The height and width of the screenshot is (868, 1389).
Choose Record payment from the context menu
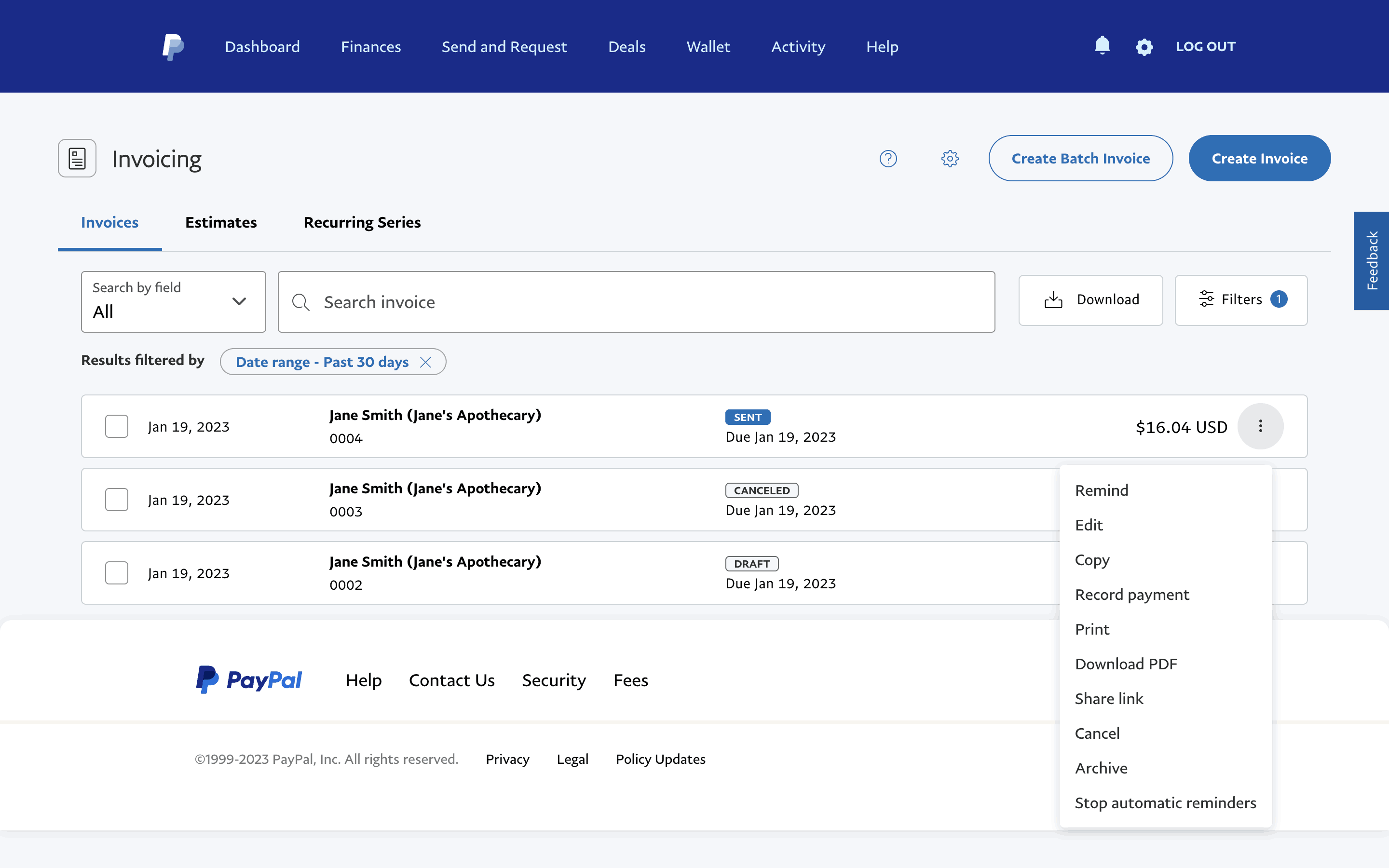pyautogui.click(x=1131, y=594)
